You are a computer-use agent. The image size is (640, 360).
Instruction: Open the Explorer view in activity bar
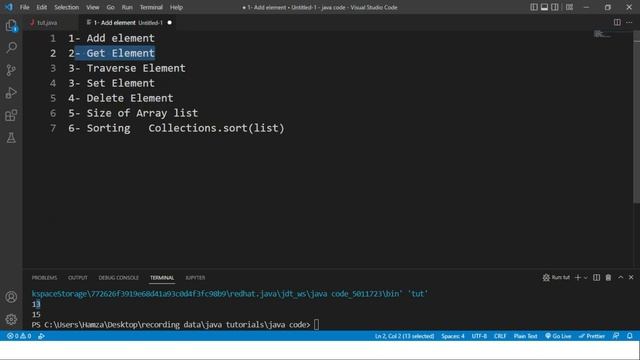pyautogui.click(x=11, y=26)
